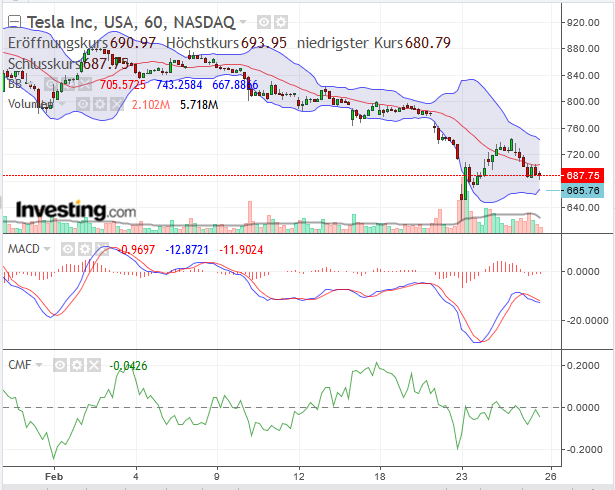Click Volumen average value 5.718M

[199, 105]
